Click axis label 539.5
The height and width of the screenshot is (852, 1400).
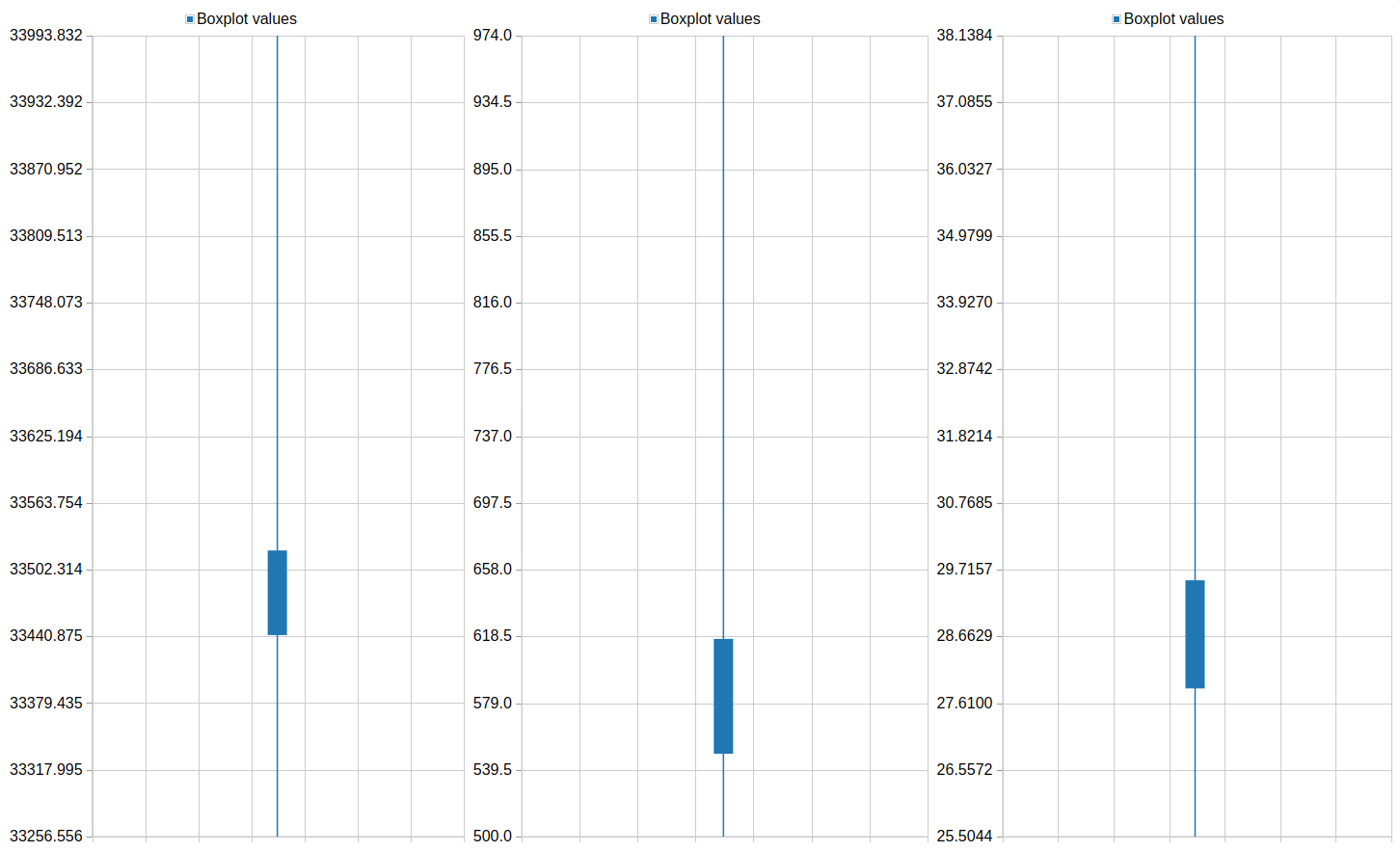coord(493,770)
